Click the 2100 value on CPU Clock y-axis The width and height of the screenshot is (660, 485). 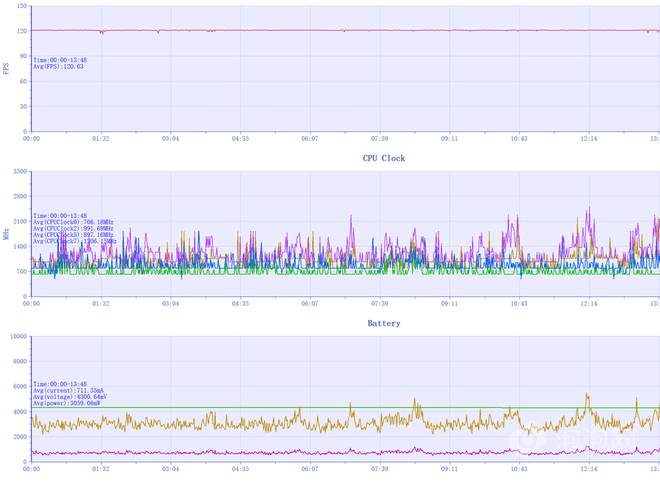18,222
